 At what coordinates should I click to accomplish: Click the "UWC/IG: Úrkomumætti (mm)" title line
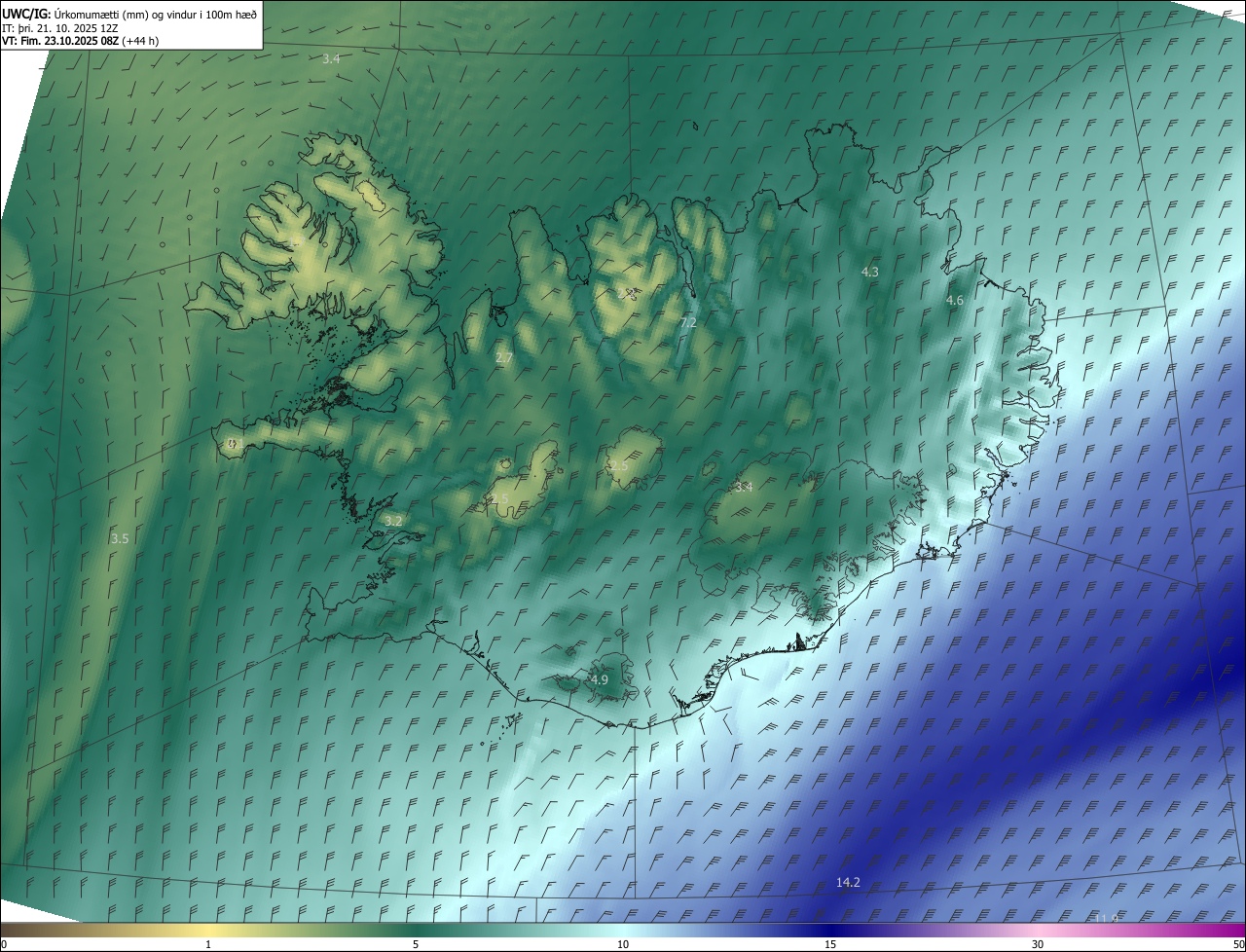pos(129,14)
